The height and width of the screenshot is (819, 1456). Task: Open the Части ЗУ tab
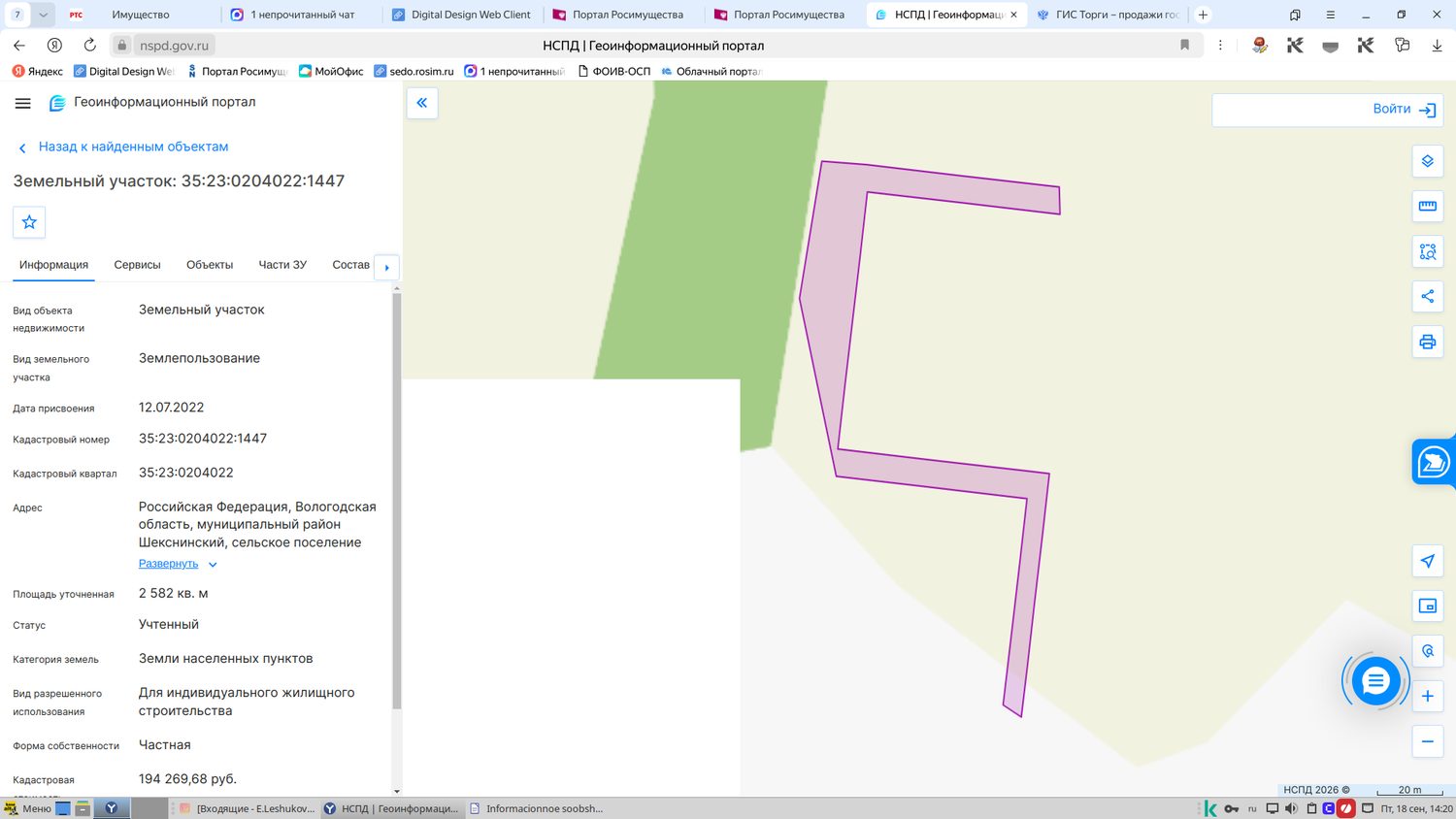(x=282, y=265)
